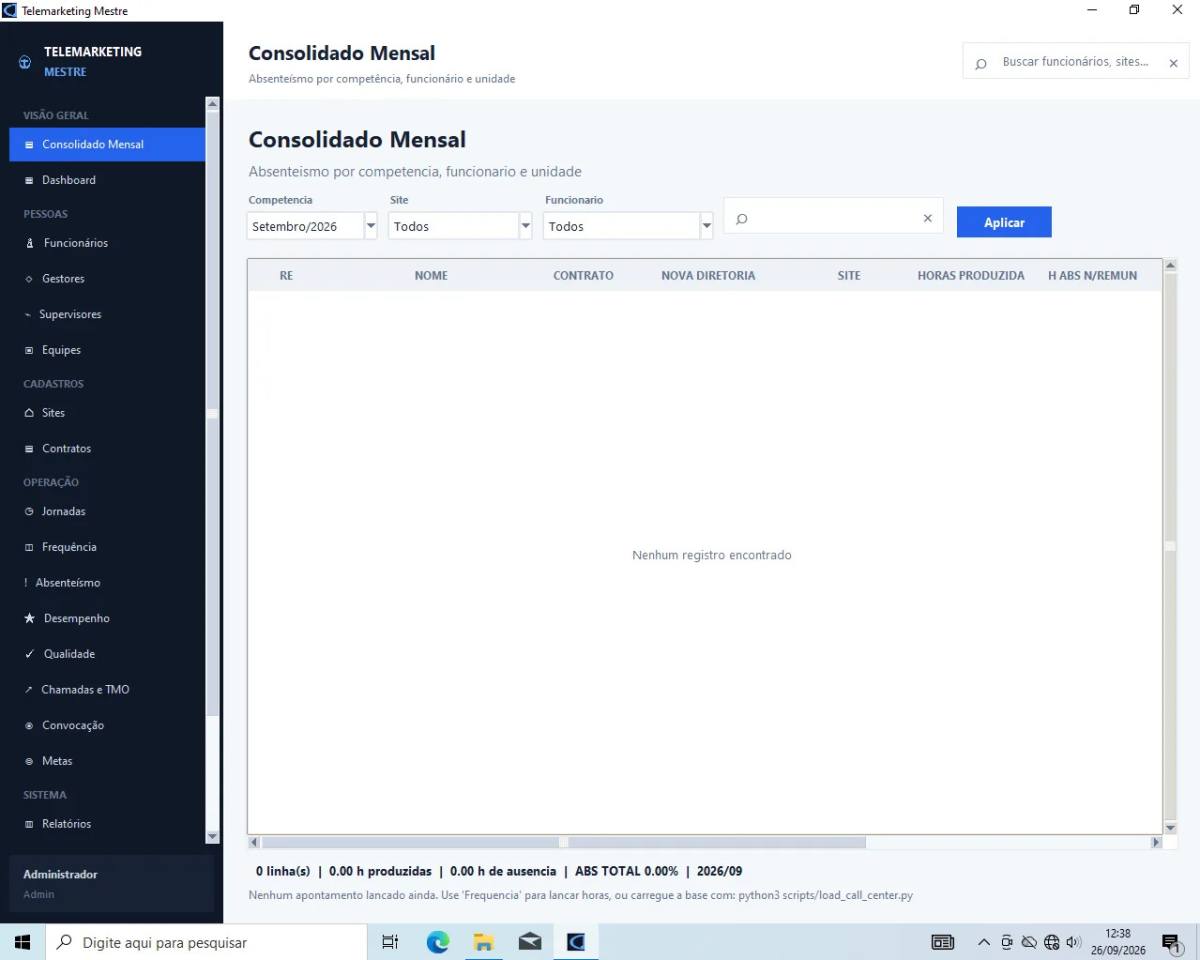The image size is (1200, 960).
Task: Launch Microsoft Edge from taskbar
Action: click(438, 942)
